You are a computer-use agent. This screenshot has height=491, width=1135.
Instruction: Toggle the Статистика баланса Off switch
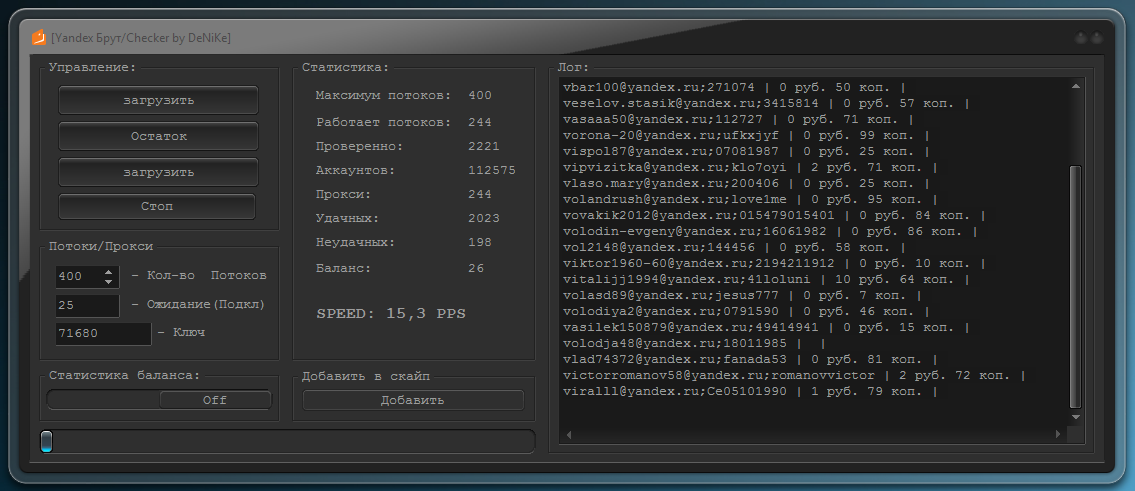pyautogui.click(x=159, y=400)
